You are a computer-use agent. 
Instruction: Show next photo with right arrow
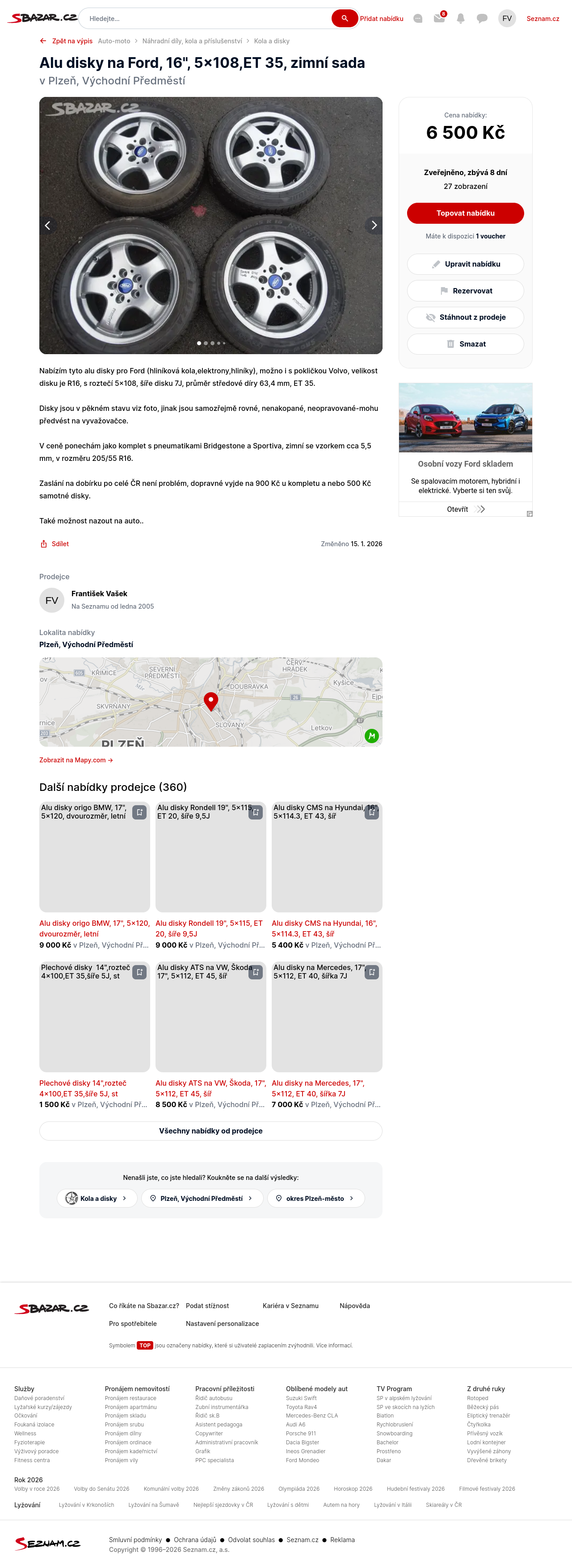click(374, 225)
